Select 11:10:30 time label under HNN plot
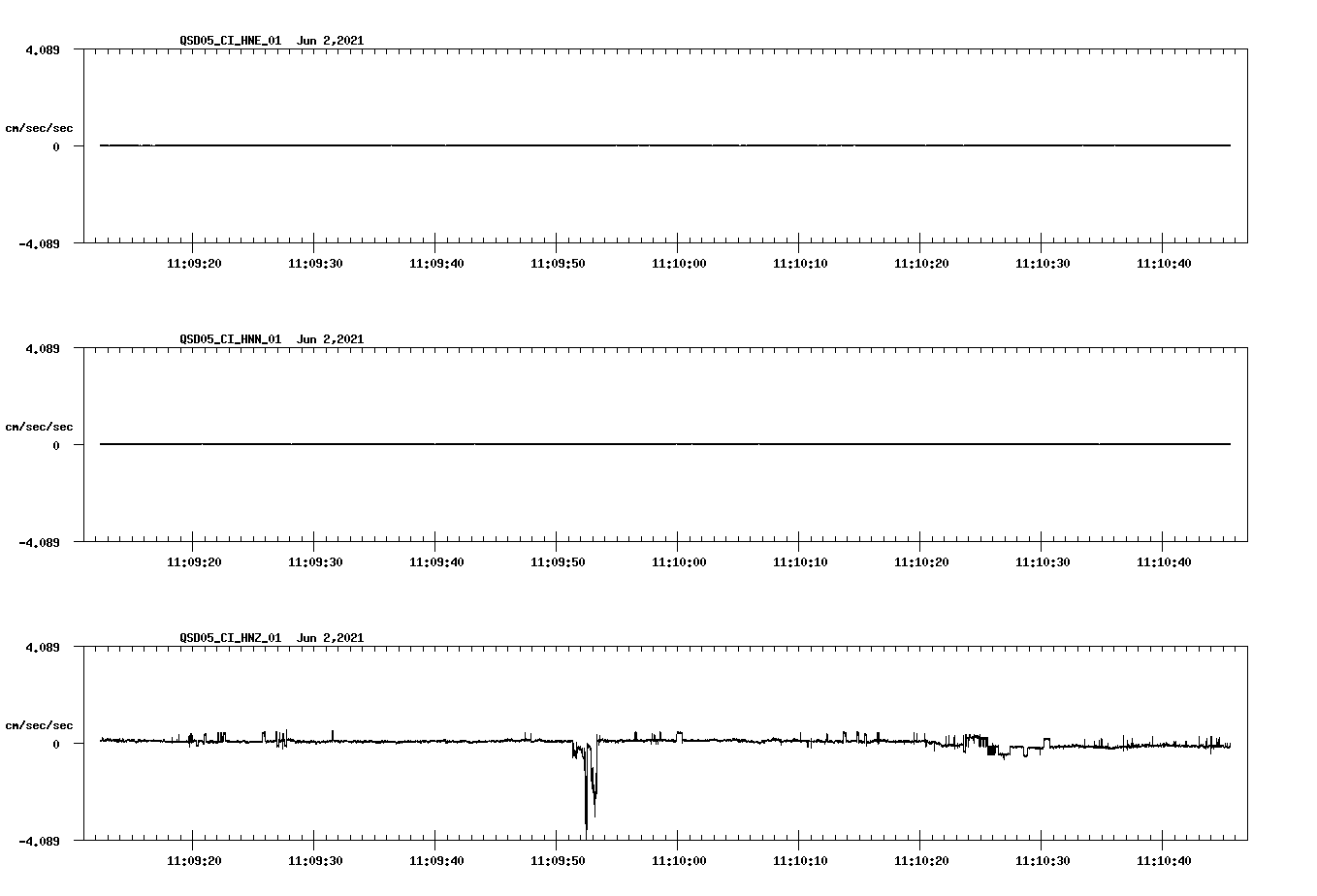 coord(1043,561)
